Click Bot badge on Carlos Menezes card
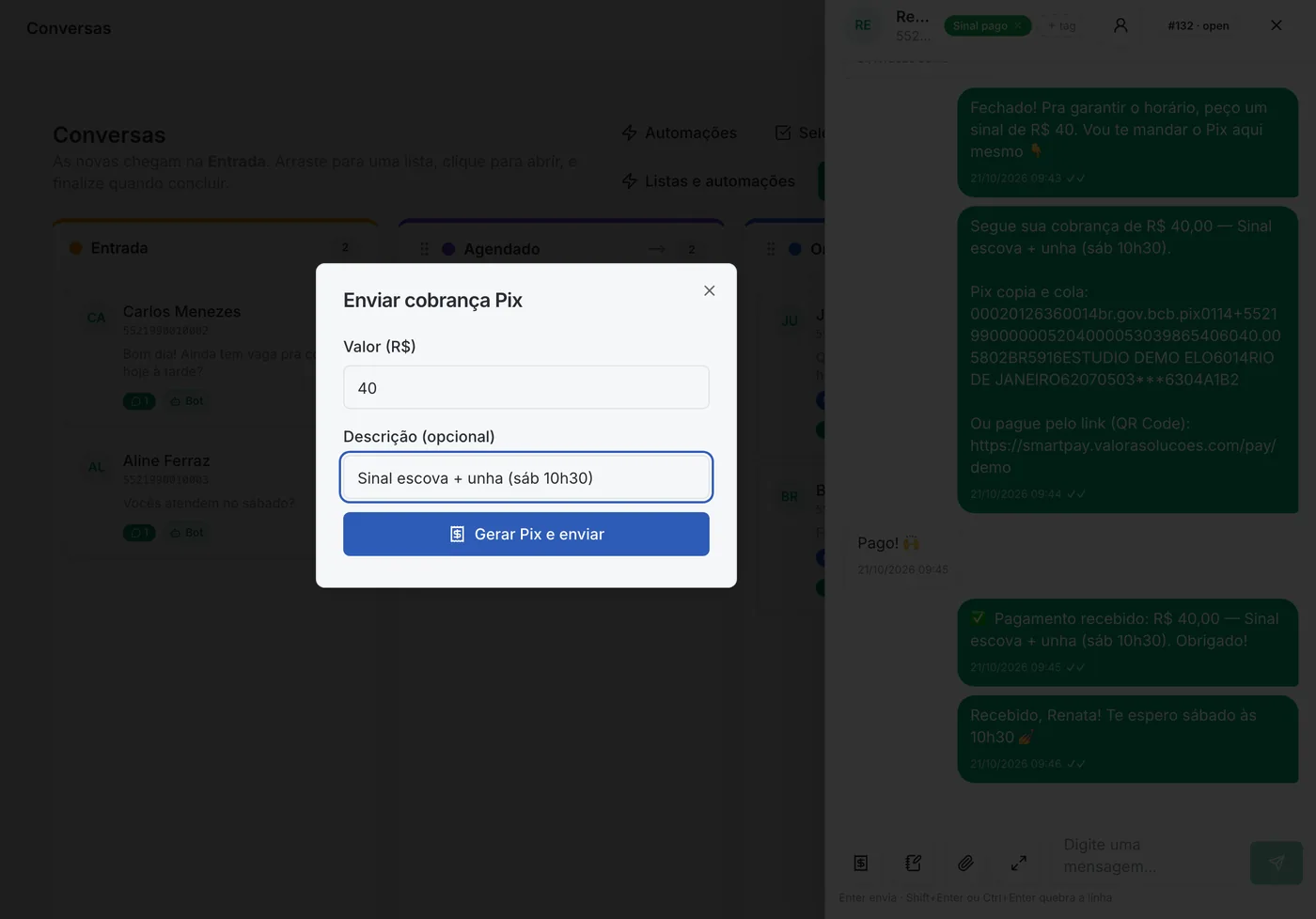 pyautogui.click(x=186, y=401)
